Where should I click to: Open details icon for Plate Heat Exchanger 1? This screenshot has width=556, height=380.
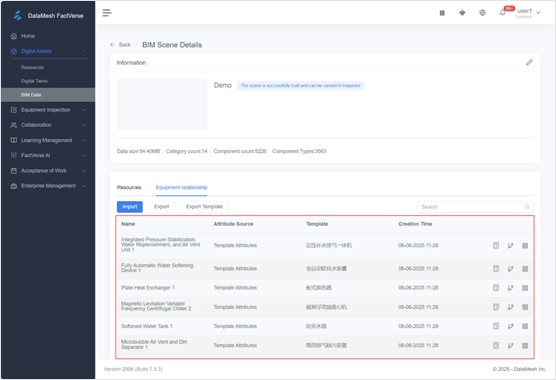click(496, 288)
